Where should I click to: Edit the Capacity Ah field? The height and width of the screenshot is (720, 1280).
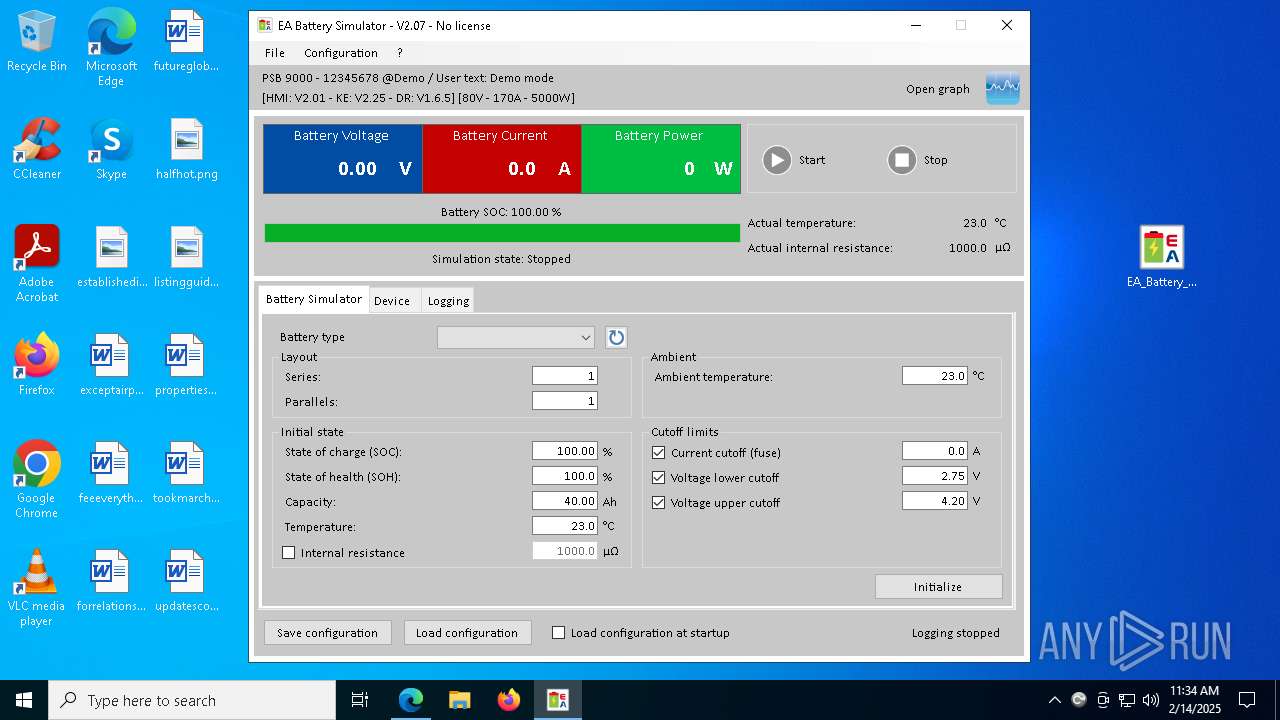(565, 501)
